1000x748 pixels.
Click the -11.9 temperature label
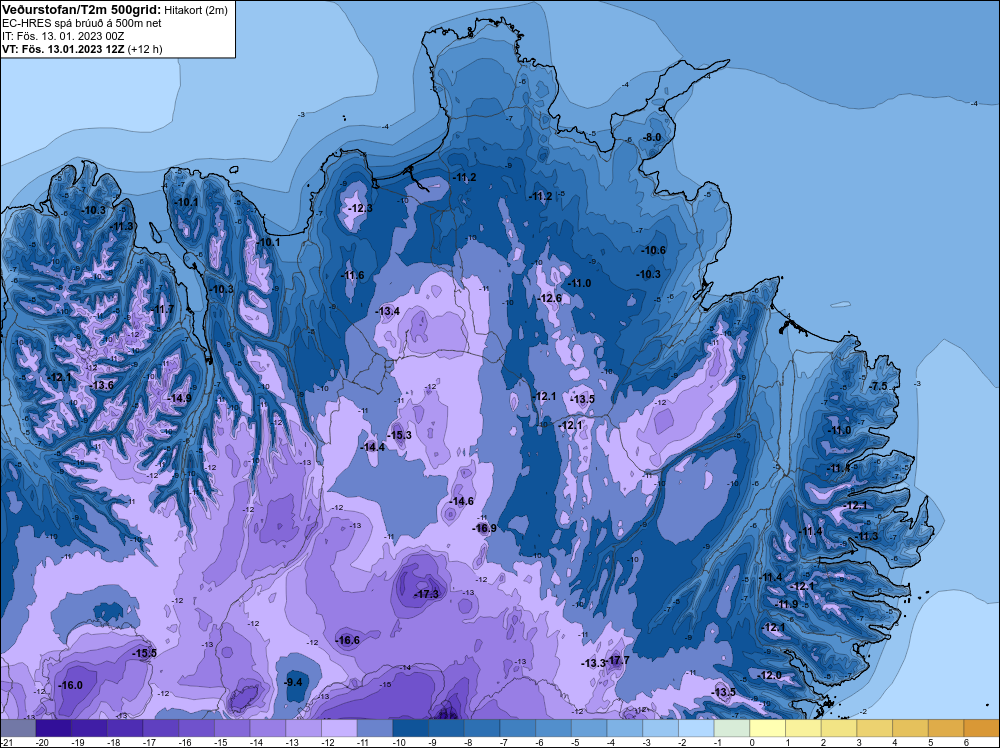787,605
